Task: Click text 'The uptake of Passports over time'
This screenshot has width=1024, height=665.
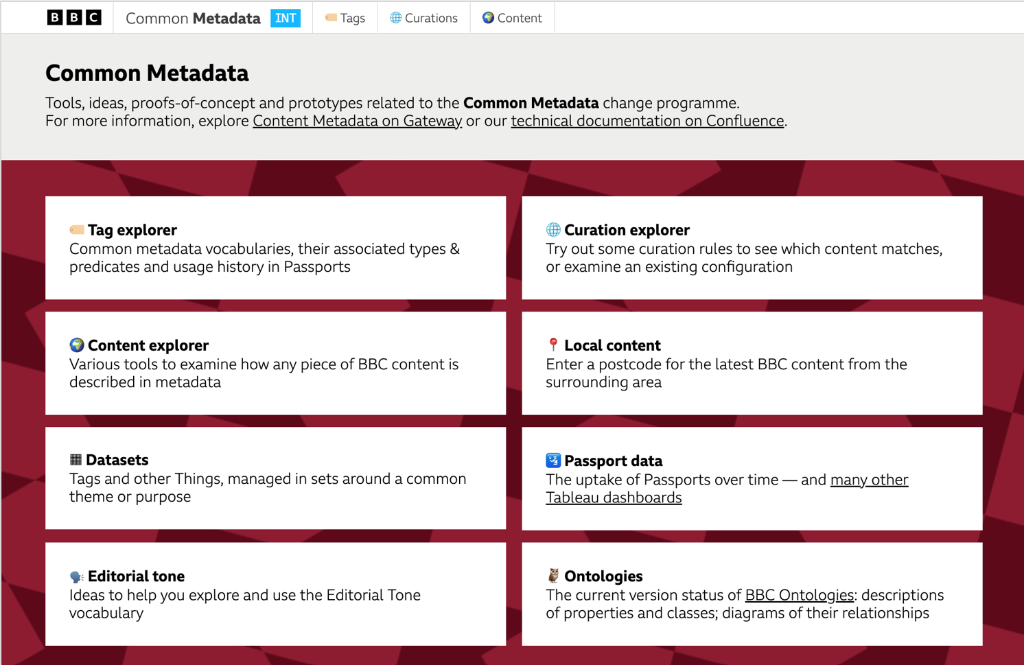Action: coord(662,479)
